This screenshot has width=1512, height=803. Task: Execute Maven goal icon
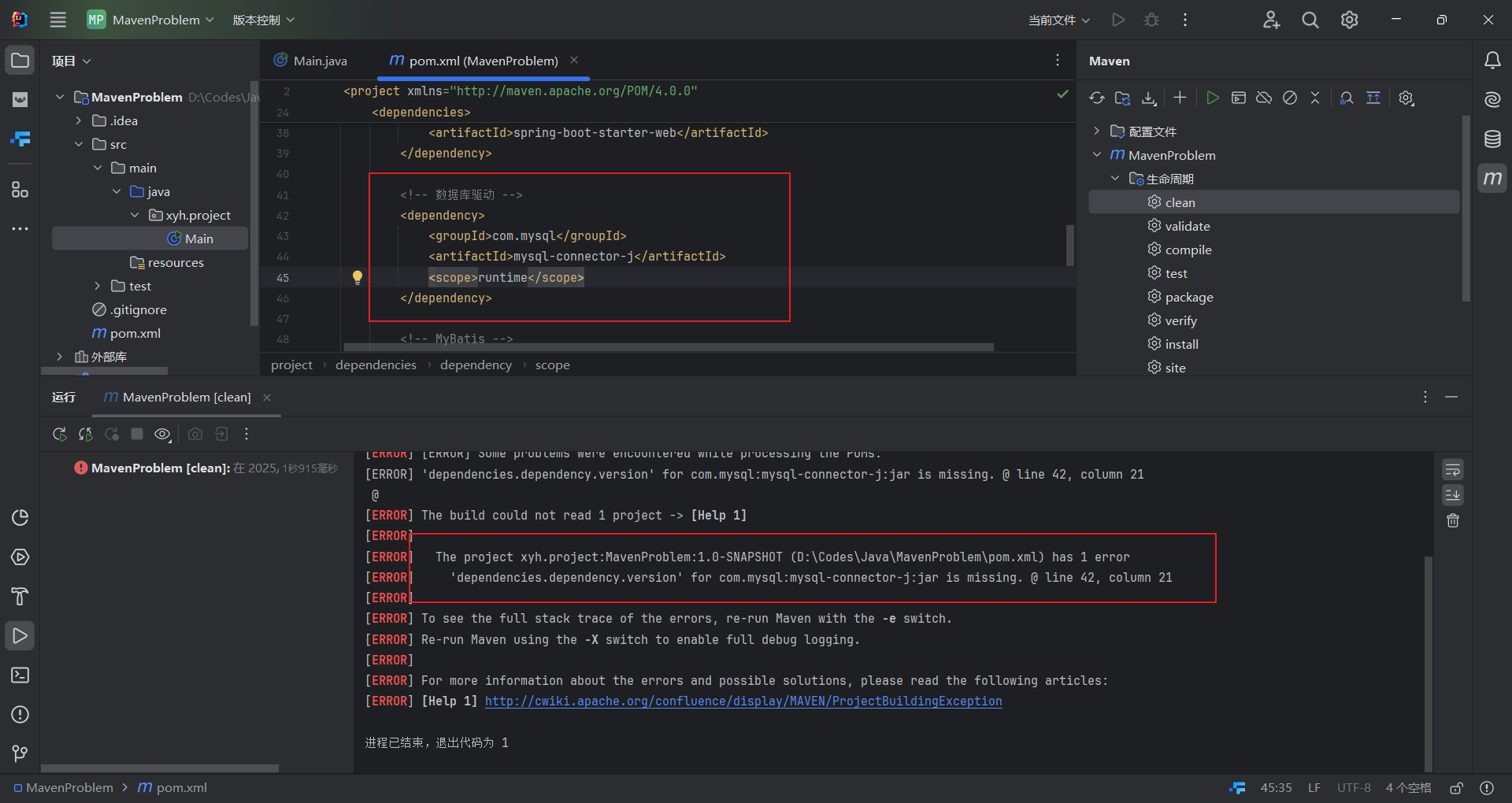pos(1239,98)
